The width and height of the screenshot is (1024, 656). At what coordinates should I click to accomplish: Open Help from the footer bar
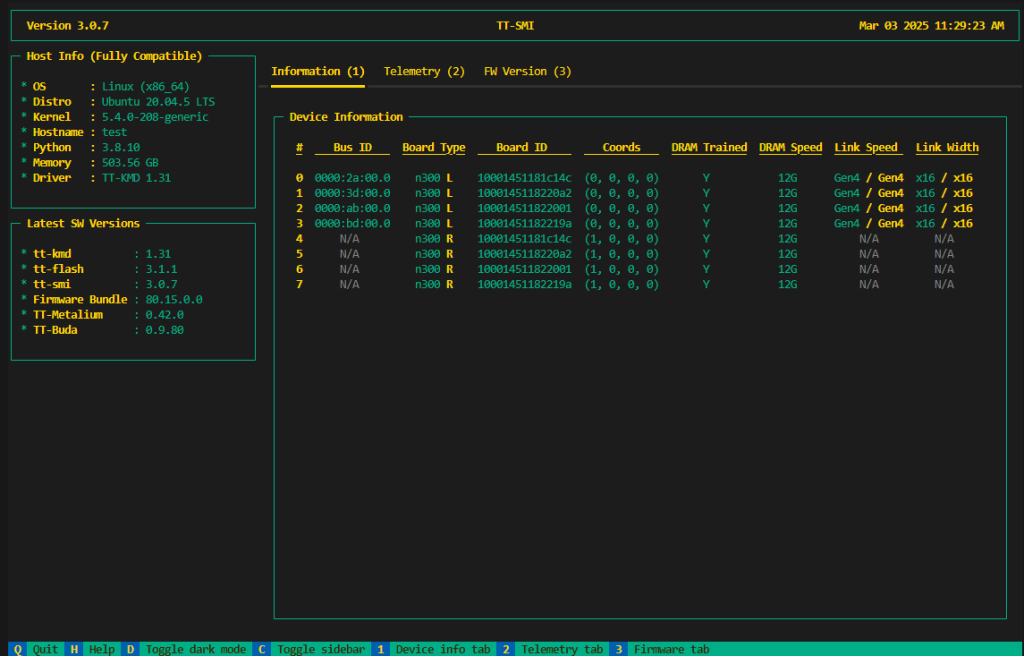[x=90, y=648]
